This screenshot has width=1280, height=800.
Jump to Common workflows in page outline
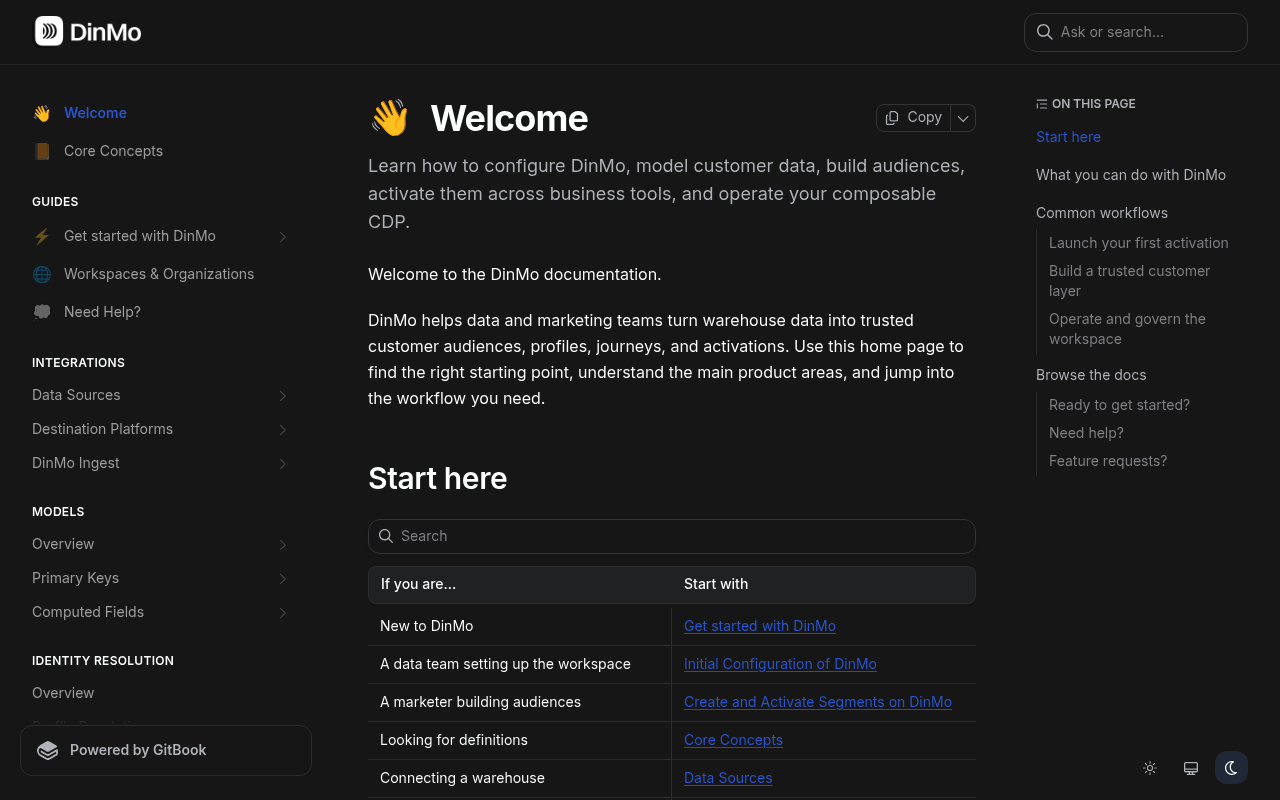1102,213
